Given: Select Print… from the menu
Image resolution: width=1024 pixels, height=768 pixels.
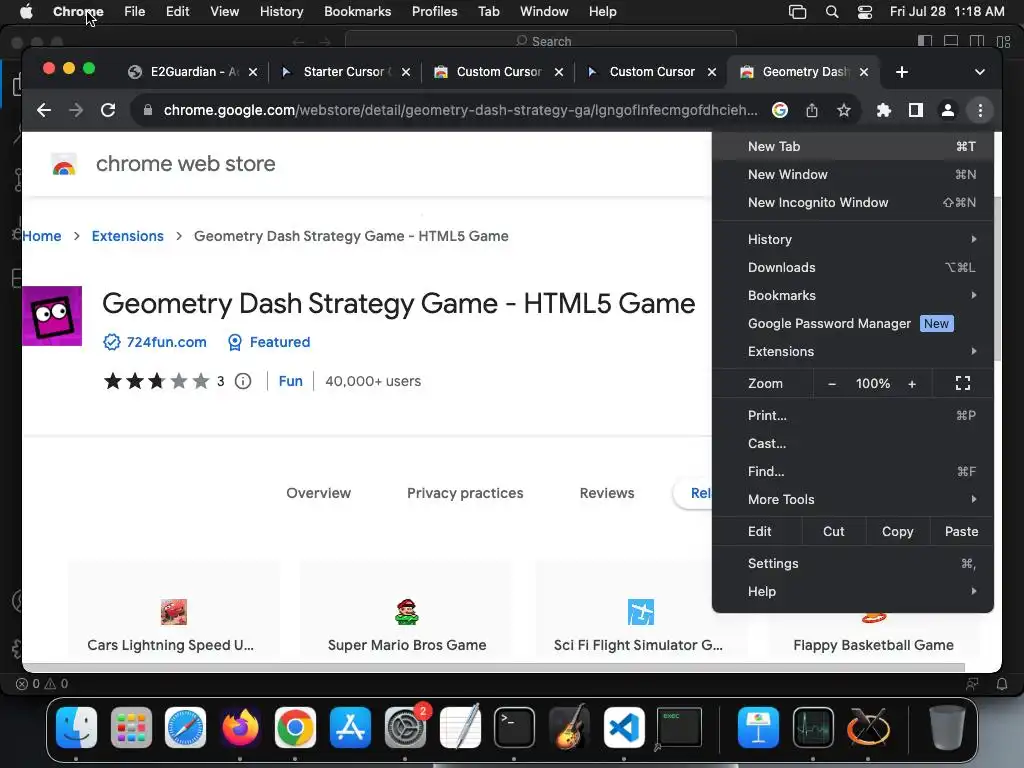Looking at the screenshot, I should 852,415.
